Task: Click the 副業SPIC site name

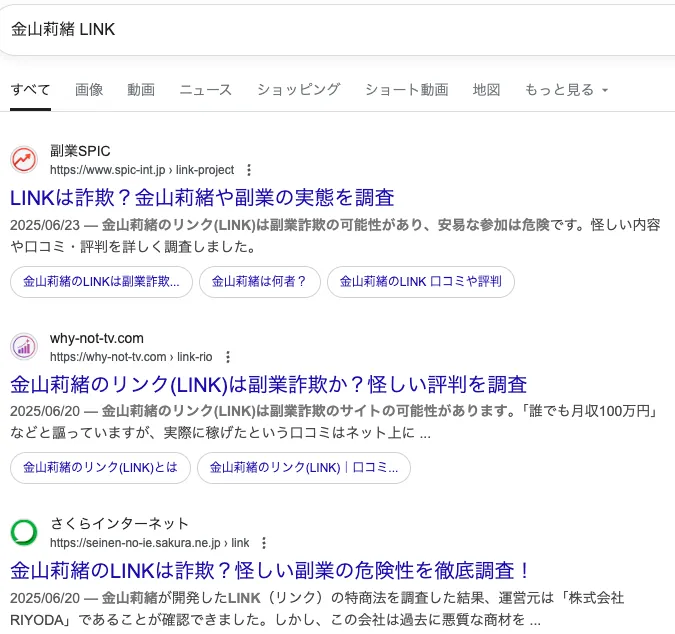Action: (80, 151)
